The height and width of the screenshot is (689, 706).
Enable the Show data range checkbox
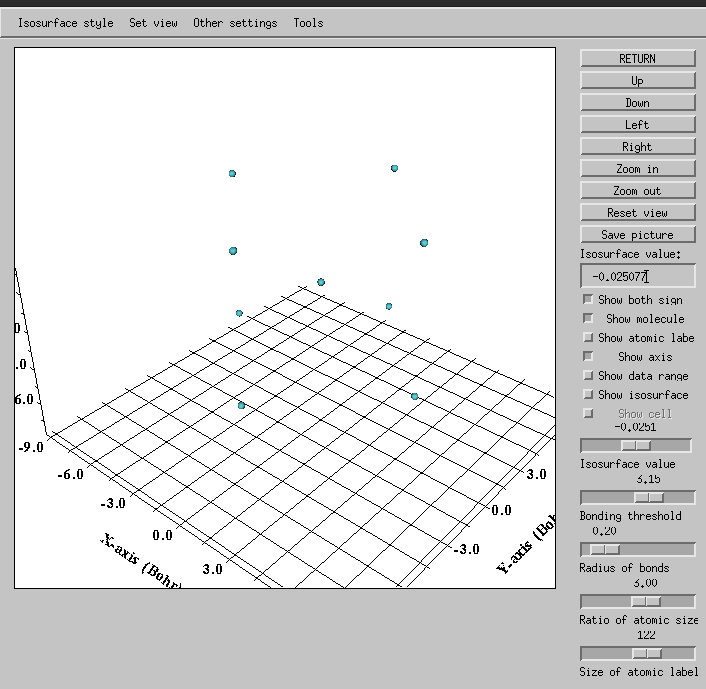[588, 375]
